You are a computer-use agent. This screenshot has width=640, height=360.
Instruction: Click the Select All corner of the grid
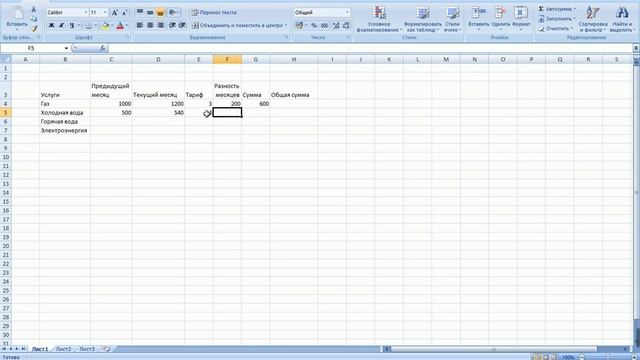(5, 60)
